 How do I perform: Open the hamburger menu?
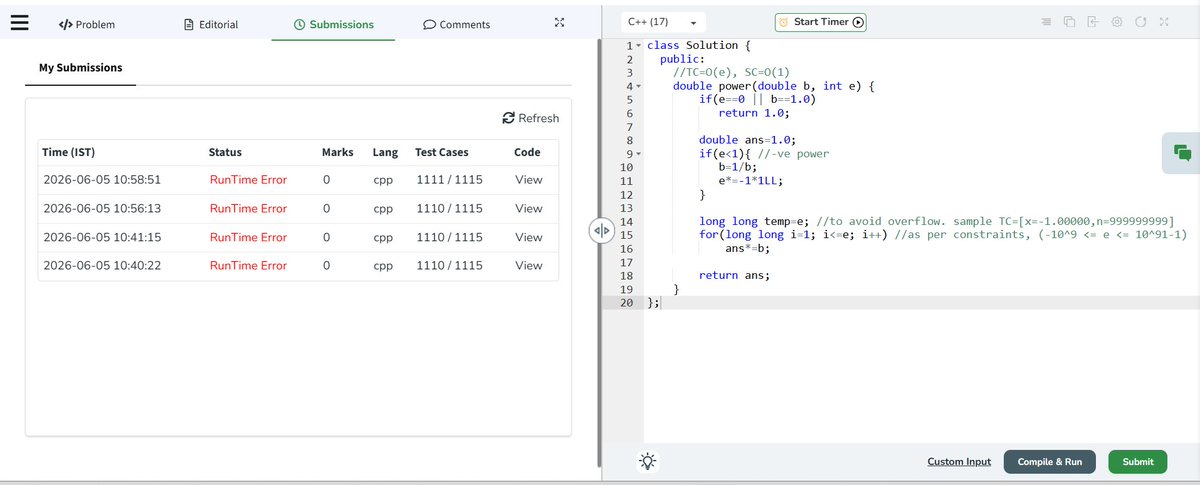click(x=20, y=23)
